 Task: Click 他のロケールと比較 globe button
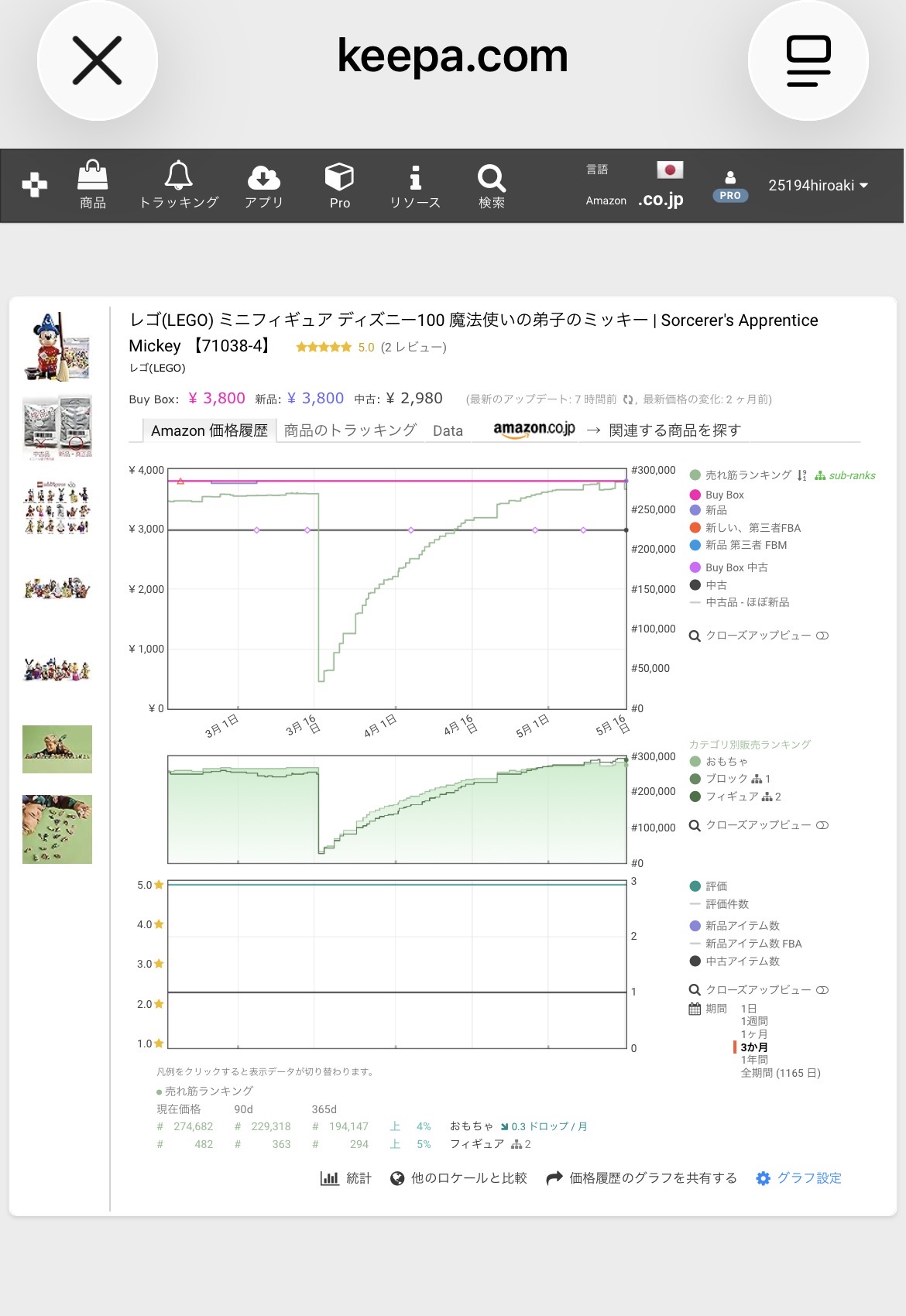point(458,1178)
